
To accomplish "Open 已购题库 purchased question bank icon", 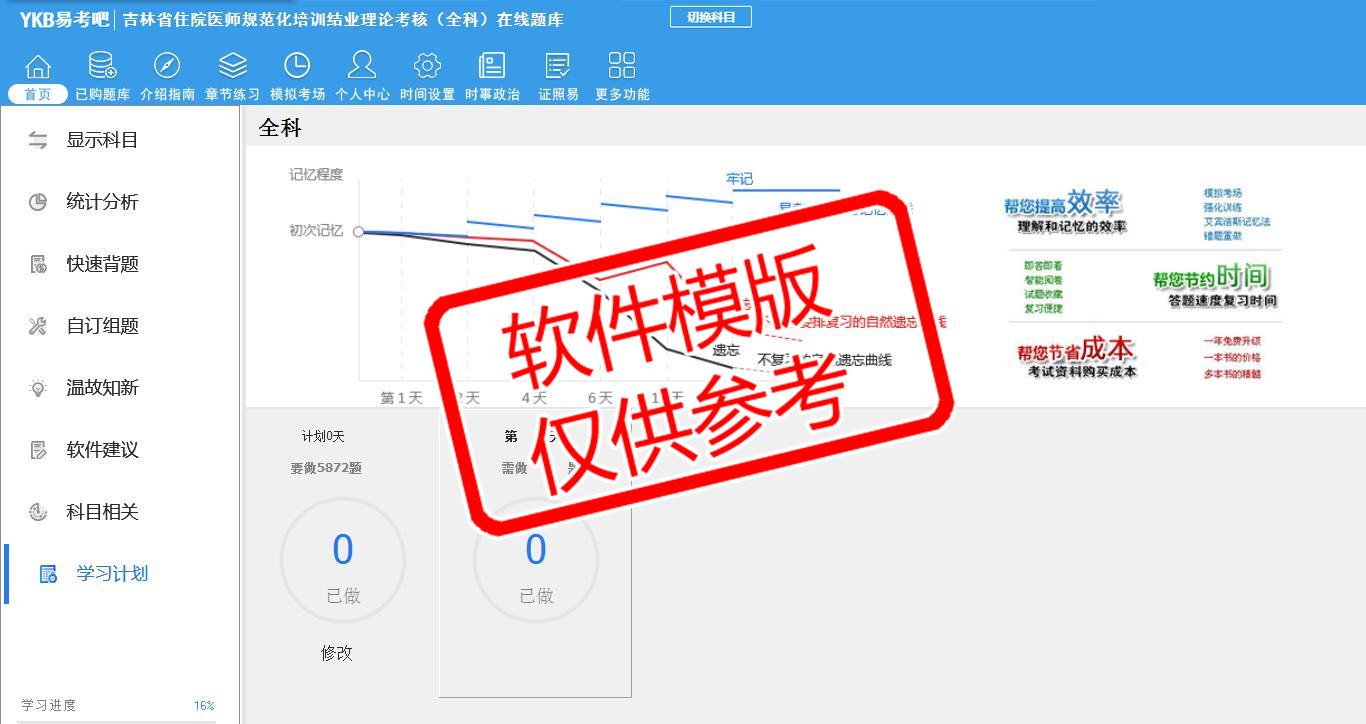I will (102, 67).
